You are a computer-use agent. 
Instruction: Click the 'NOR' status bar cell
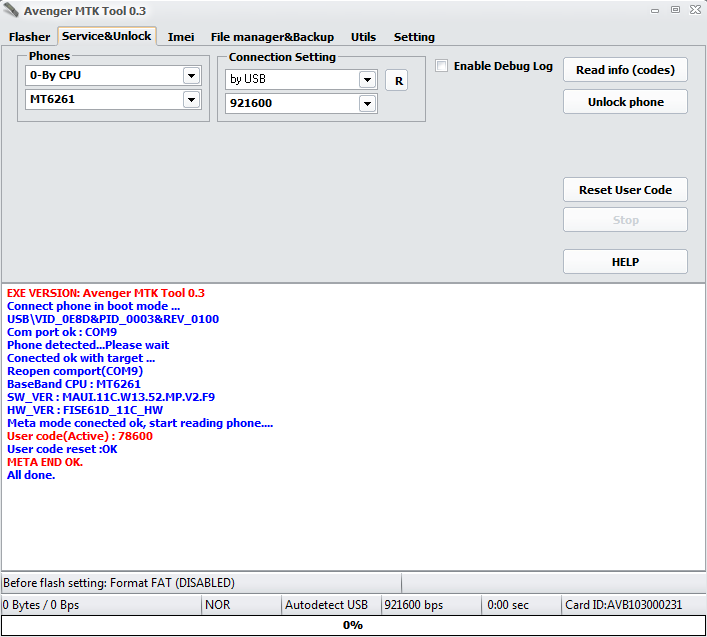tap(241, 605)
